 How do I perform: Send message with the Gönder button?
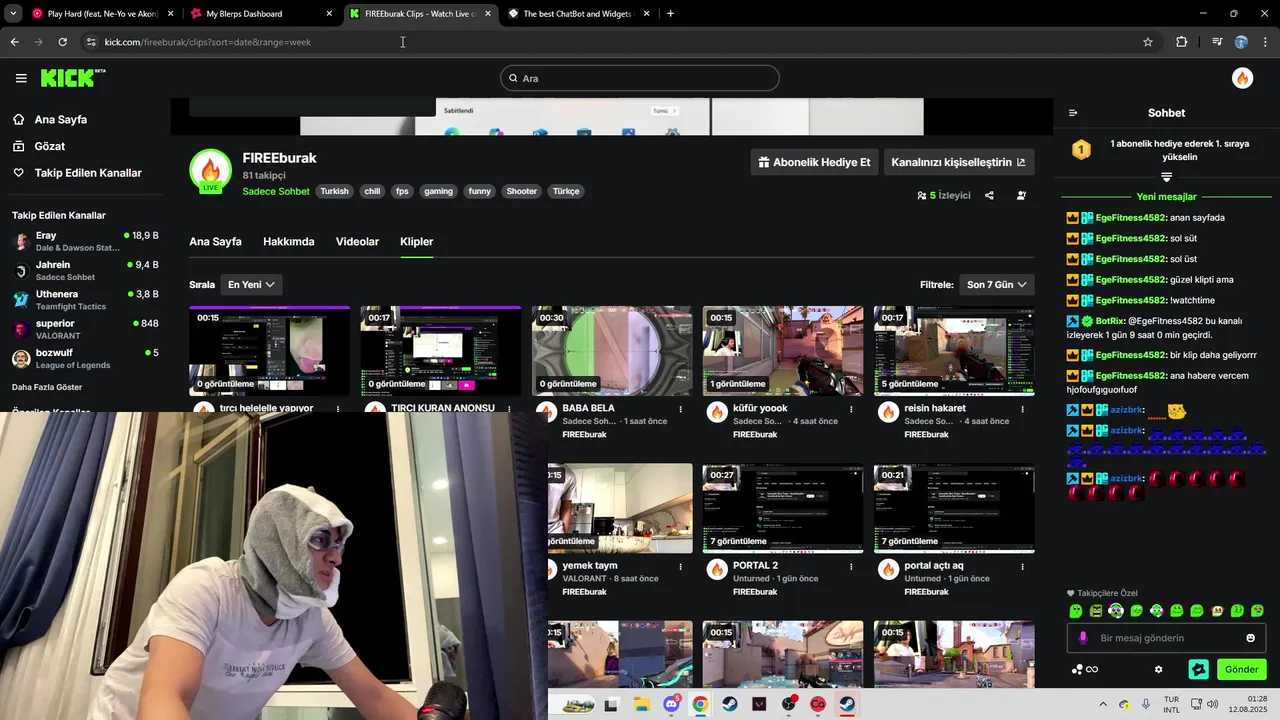pos(1241,669)
